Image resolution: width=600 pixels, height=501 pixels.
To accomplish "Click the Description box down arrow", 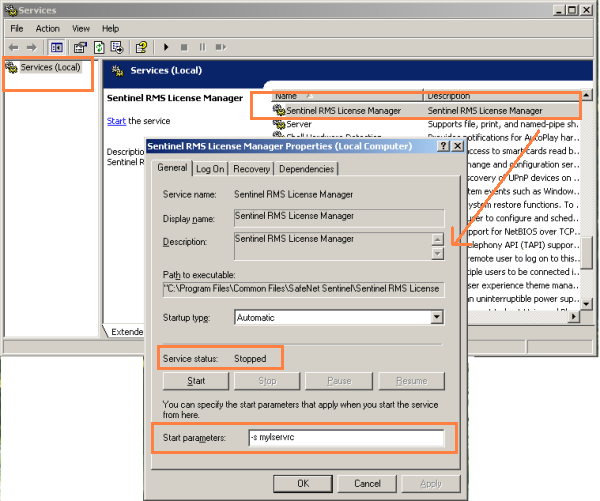I will [x=437, y=253].
